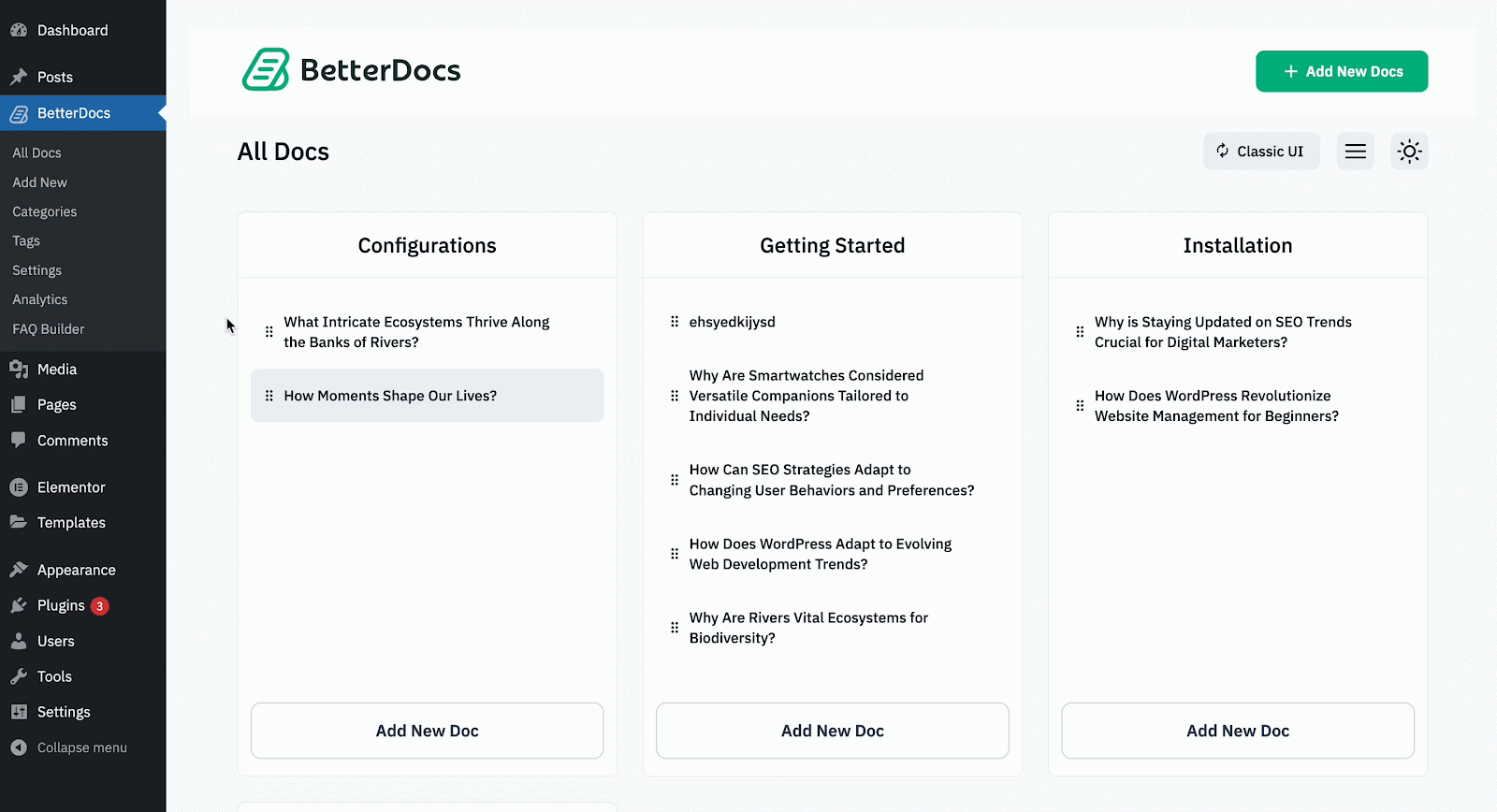Click drag handle beside 'Why Are Rivers Vital Ecosystems'
The height and width of the screenshot is (812, 1497).
click(675, 628)
